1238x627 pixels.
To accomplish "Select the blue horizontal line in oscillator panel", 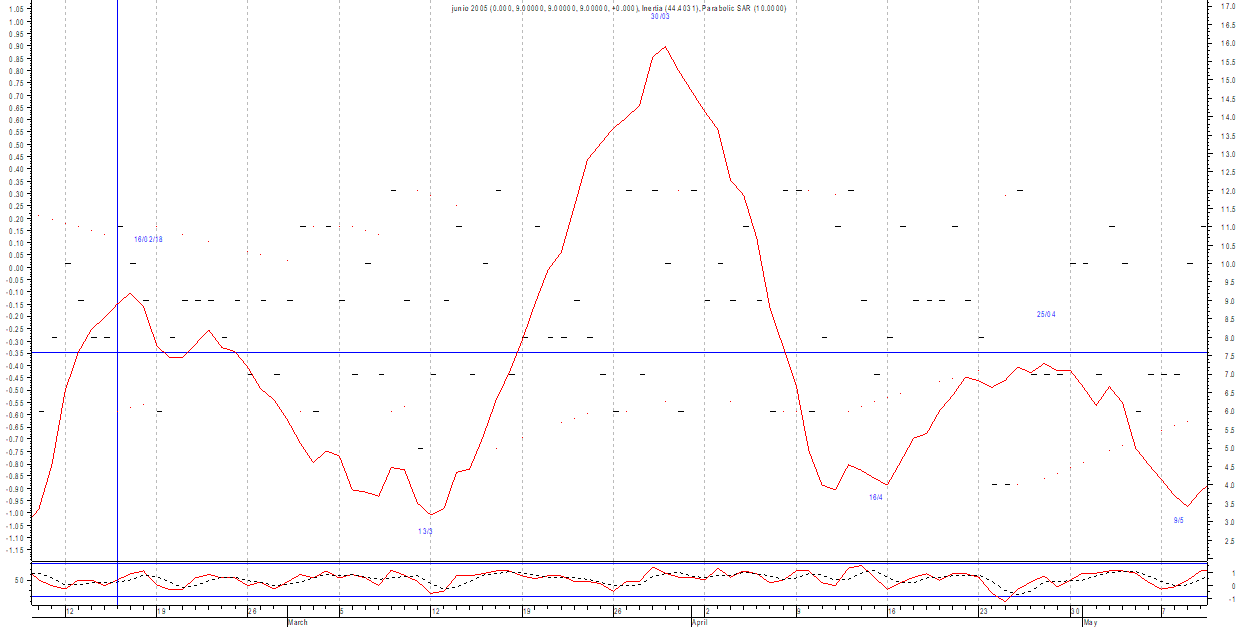I will pyautogui.click(x=620, y=597).
